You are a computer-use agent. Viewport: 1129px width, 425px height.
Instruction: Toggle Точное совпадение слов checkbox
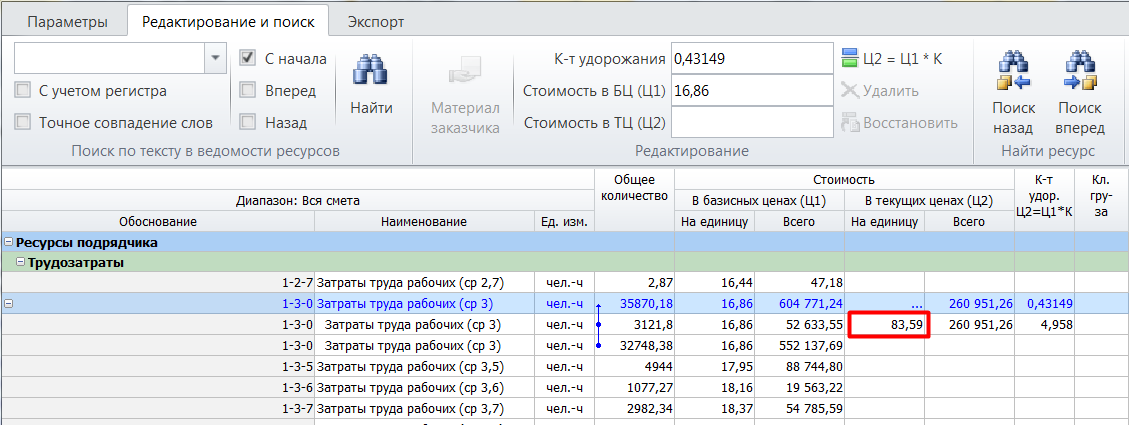pos(23,122)
